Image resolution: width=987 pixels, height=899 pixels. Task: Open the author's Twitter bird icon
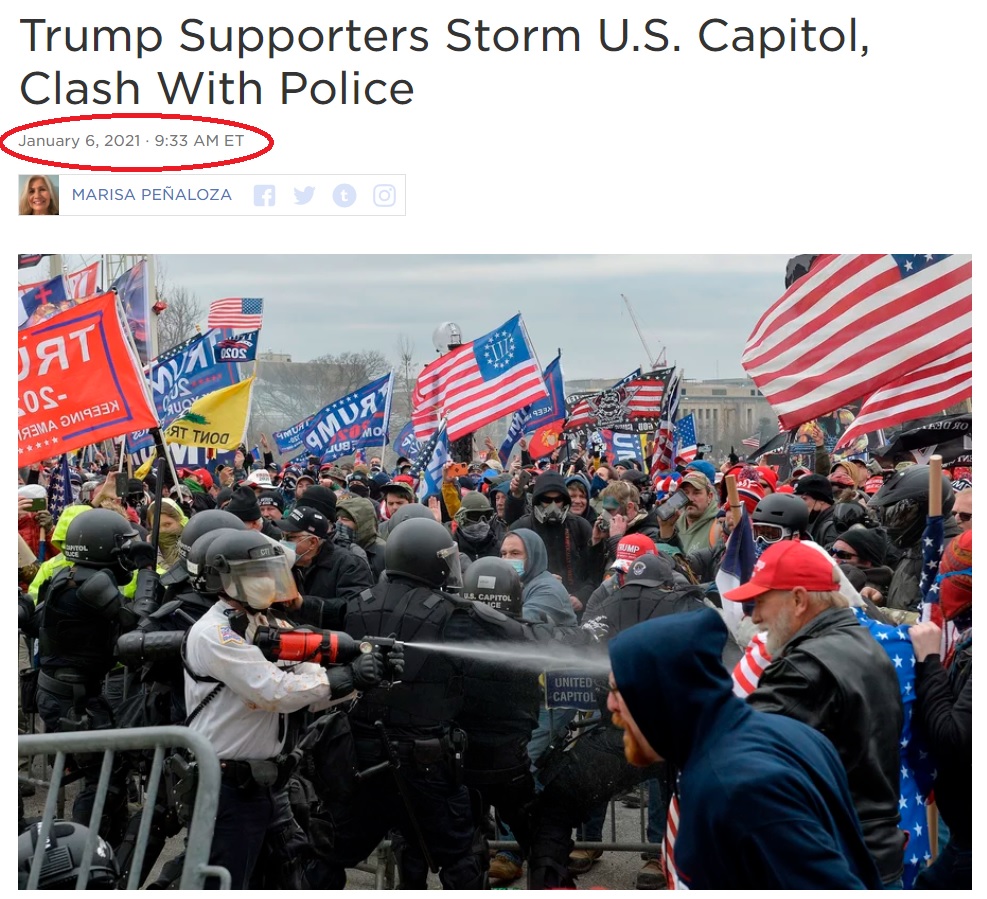pos(304,196)
